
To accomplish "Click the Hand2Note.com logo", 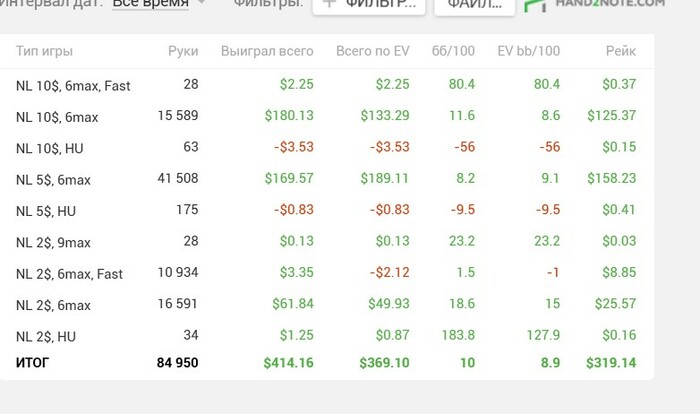I will tap(595, 4).
